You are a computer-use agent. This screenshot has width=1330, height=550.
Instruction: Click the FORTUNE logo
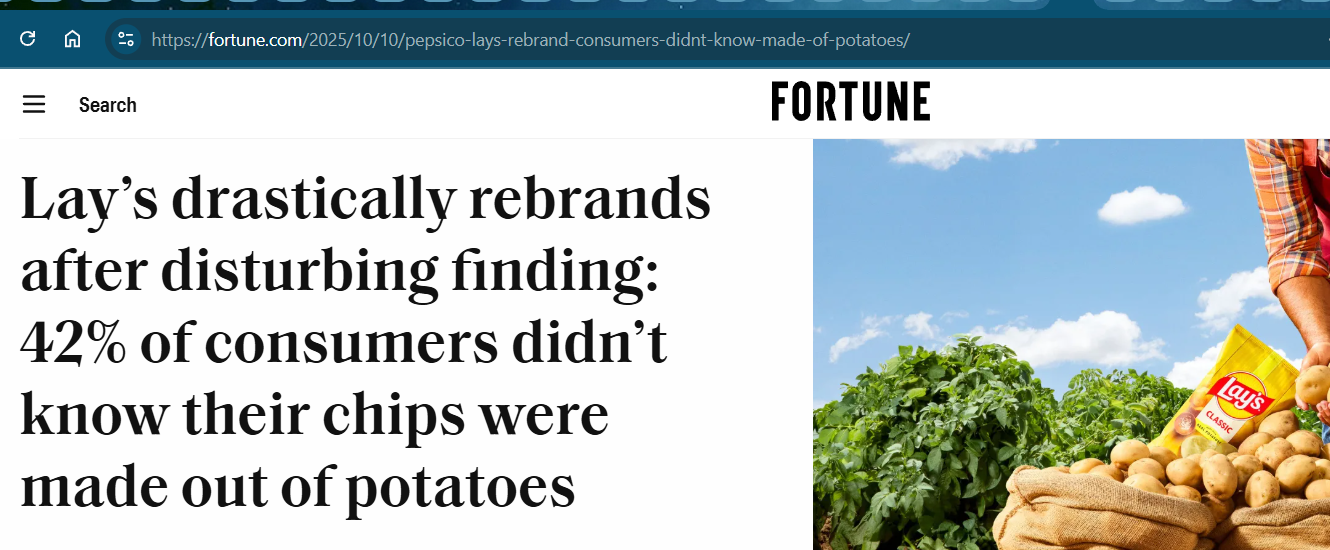click(x=850, y=101)
